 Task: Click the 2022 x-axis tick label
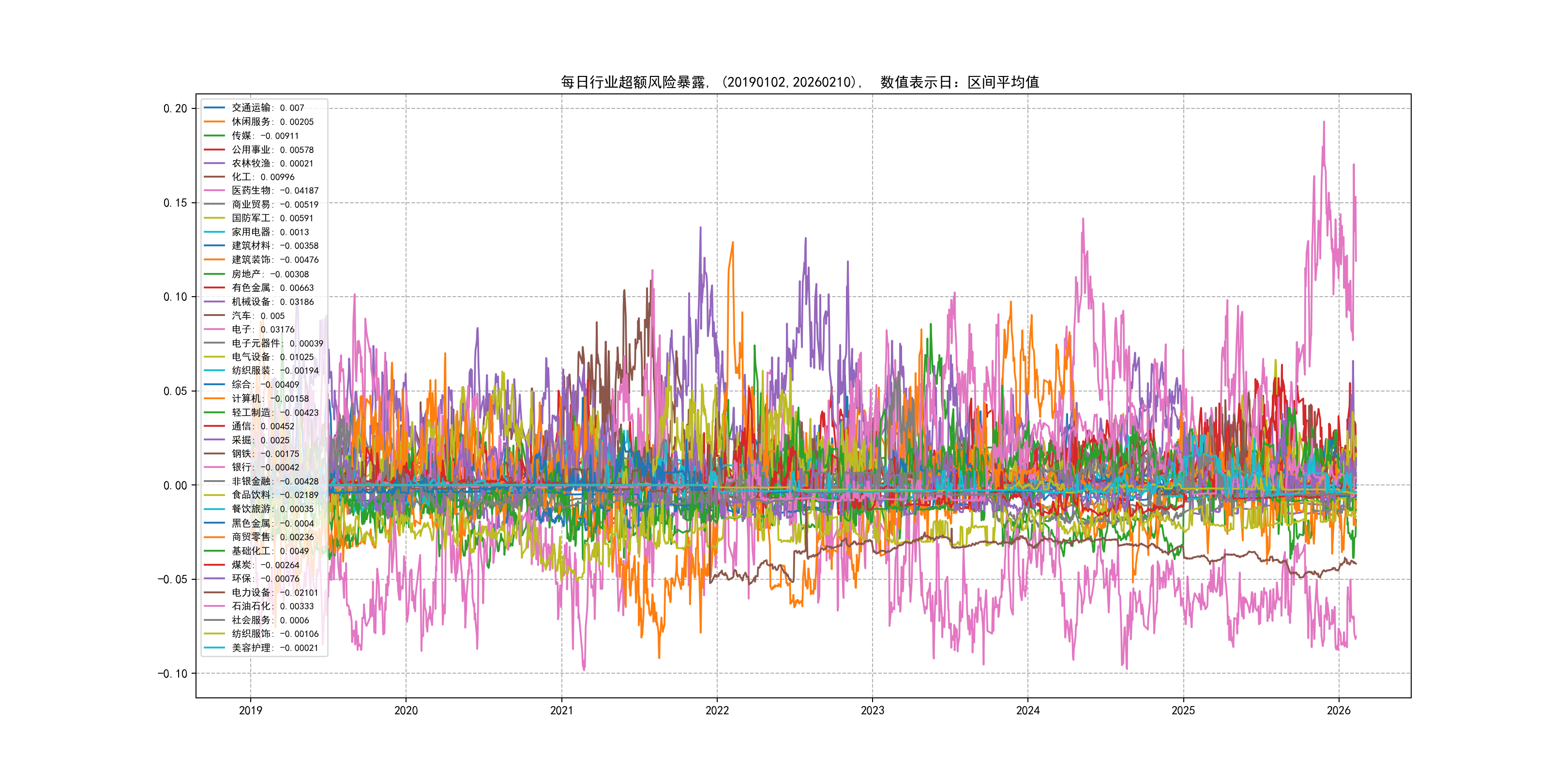click(x=717, y=710)
